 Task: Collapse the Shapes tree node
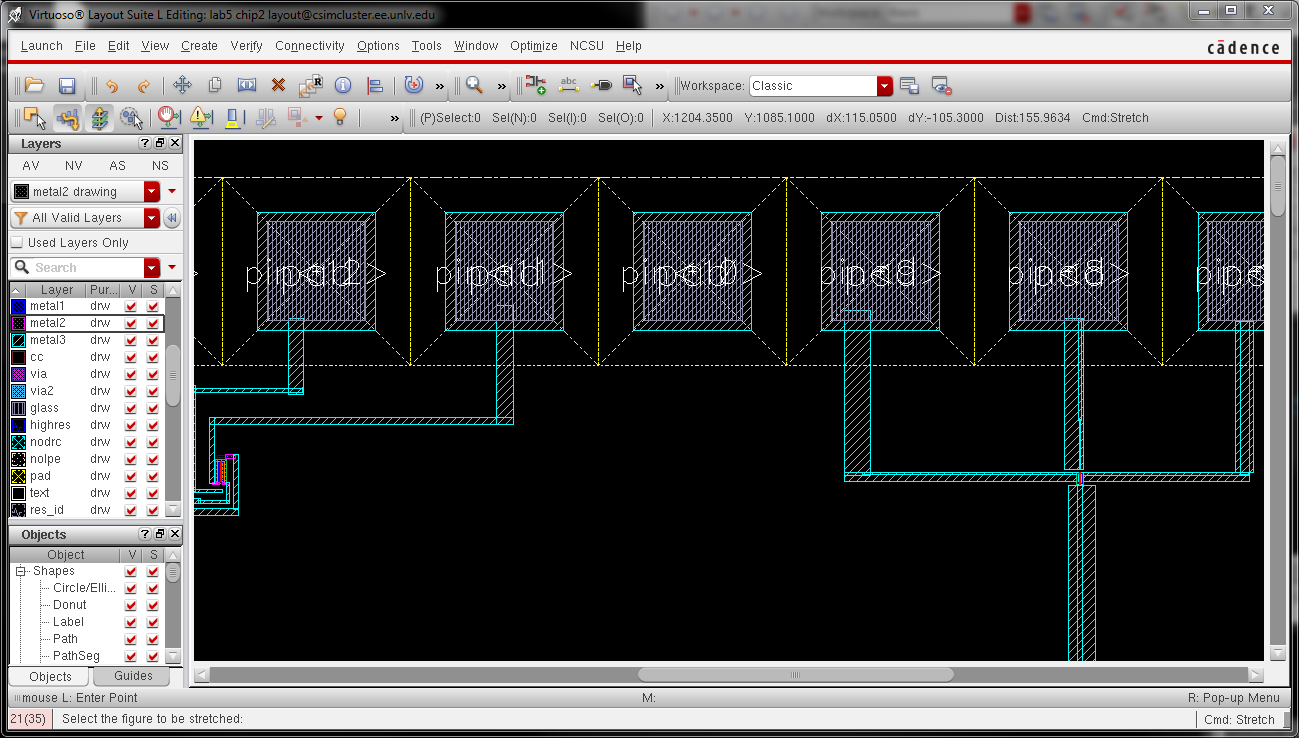tap(20, 571)
